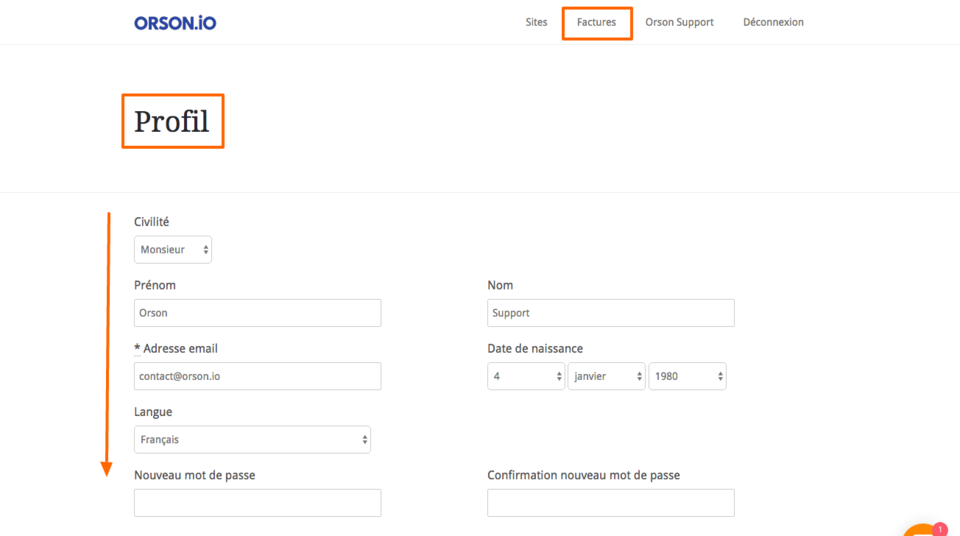
Task: Expand the Langue dropdown showing Français
Action: (x=252, y=439)
